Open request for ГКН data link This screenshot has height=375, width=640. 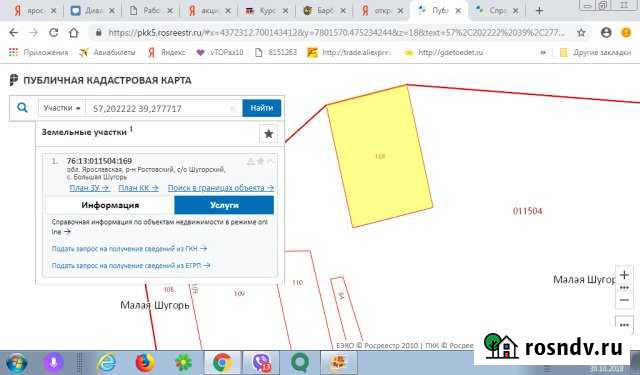[x=129, y=249]
